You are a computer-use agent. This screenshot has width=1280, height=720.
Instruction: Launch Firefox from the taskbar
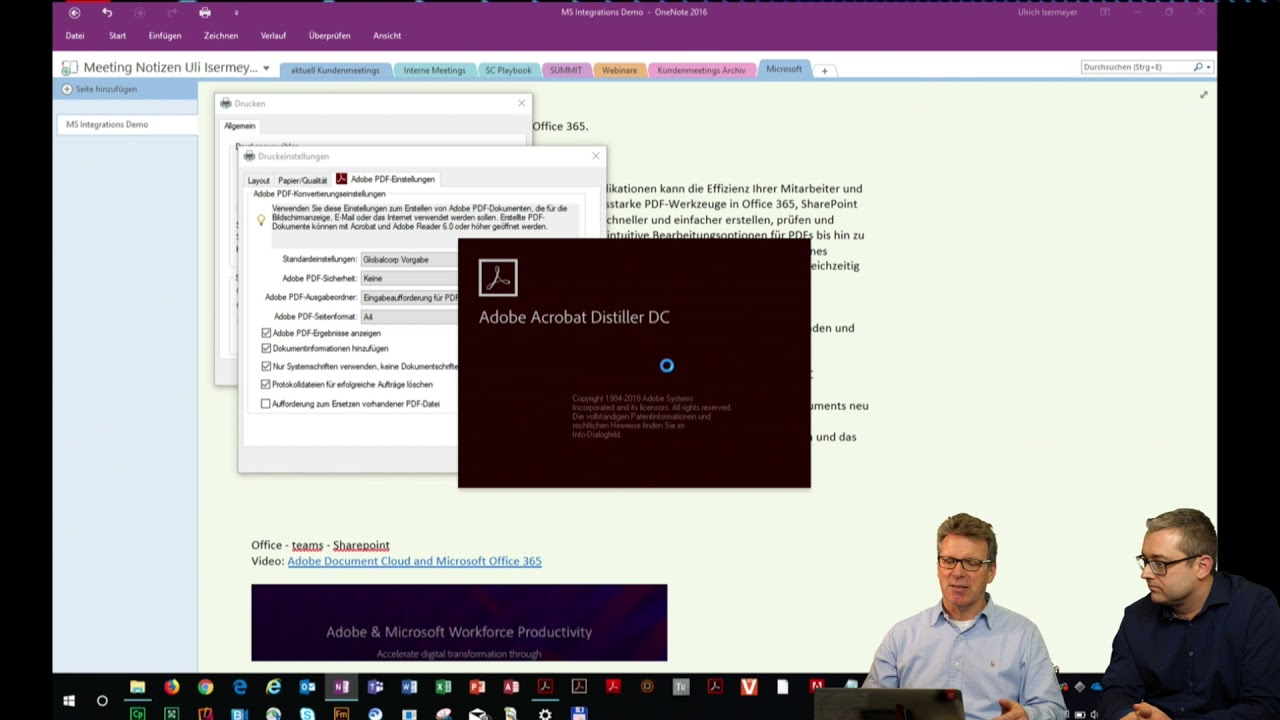[x=172, y=687]
